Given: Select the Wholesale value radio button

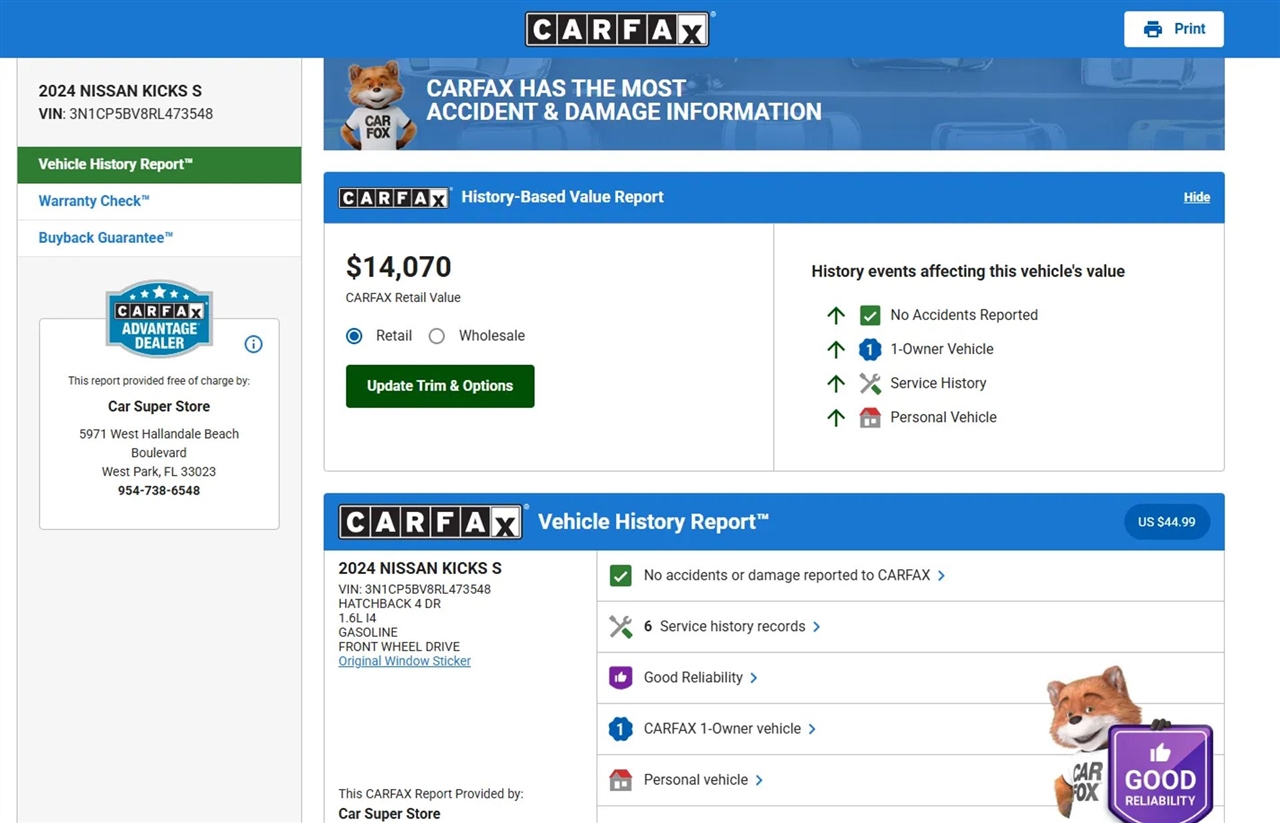Looking at the screenshot, I should click(437, 336).
